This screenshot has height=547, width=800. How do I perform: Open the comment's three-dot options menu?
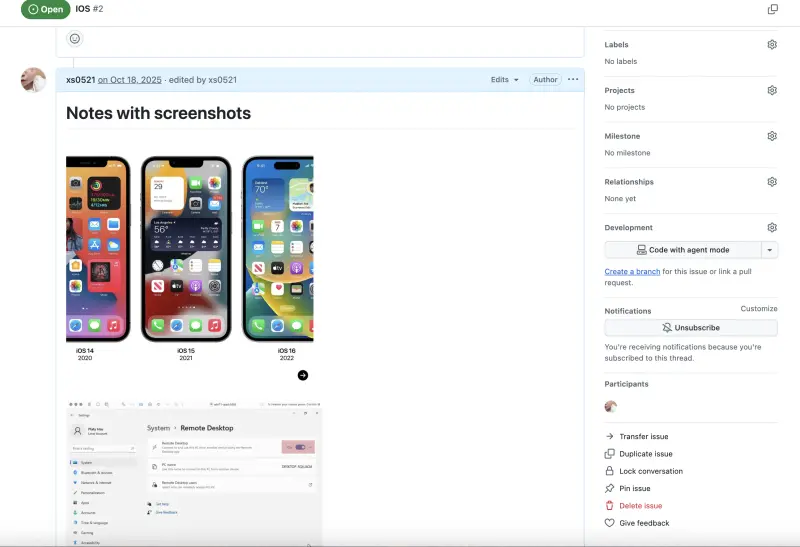(x=573, y=80)
